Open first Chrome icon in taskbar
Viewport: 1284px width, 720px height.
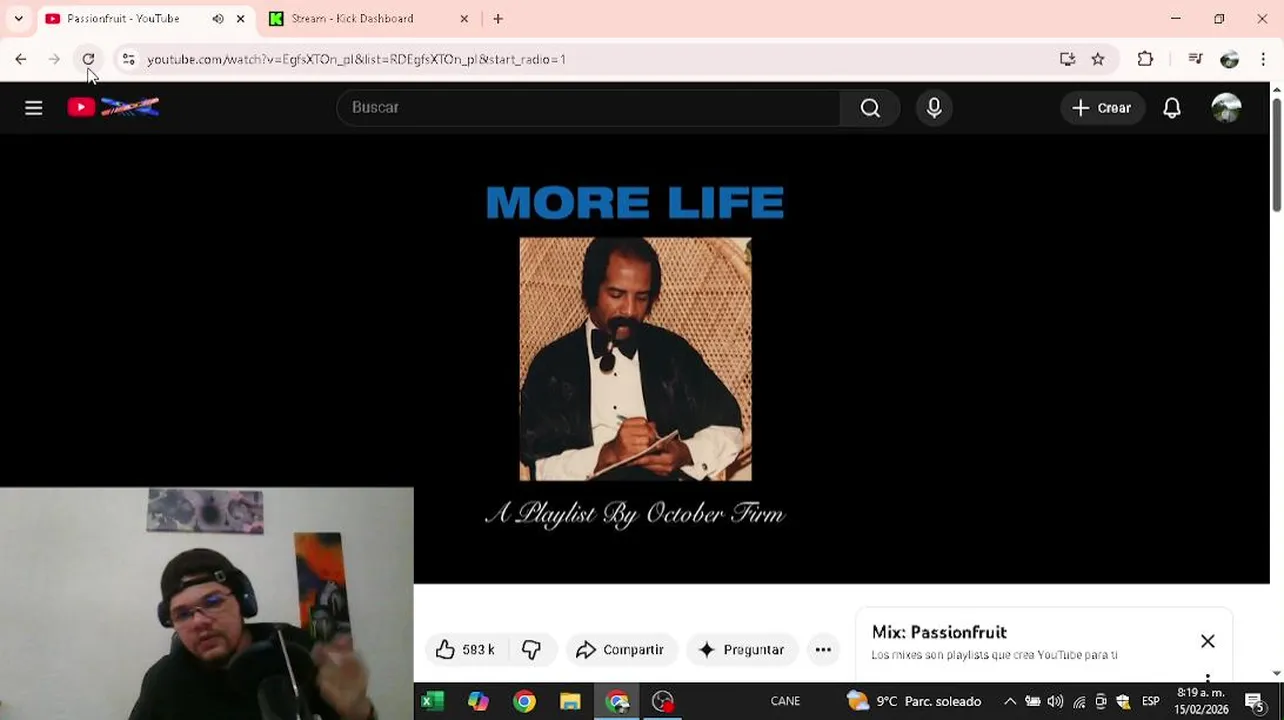coord(524,702)
